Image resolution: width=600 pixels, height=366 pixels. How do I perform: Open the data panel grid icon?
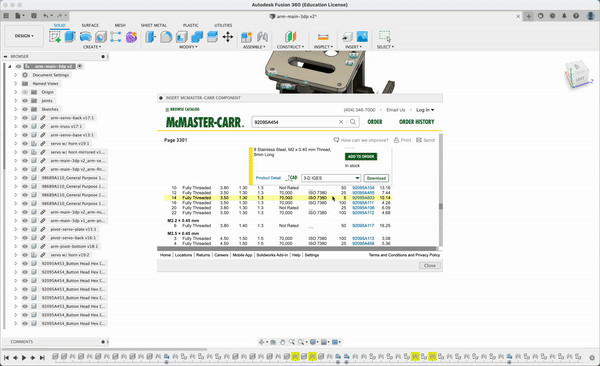[x=6, y=16]
